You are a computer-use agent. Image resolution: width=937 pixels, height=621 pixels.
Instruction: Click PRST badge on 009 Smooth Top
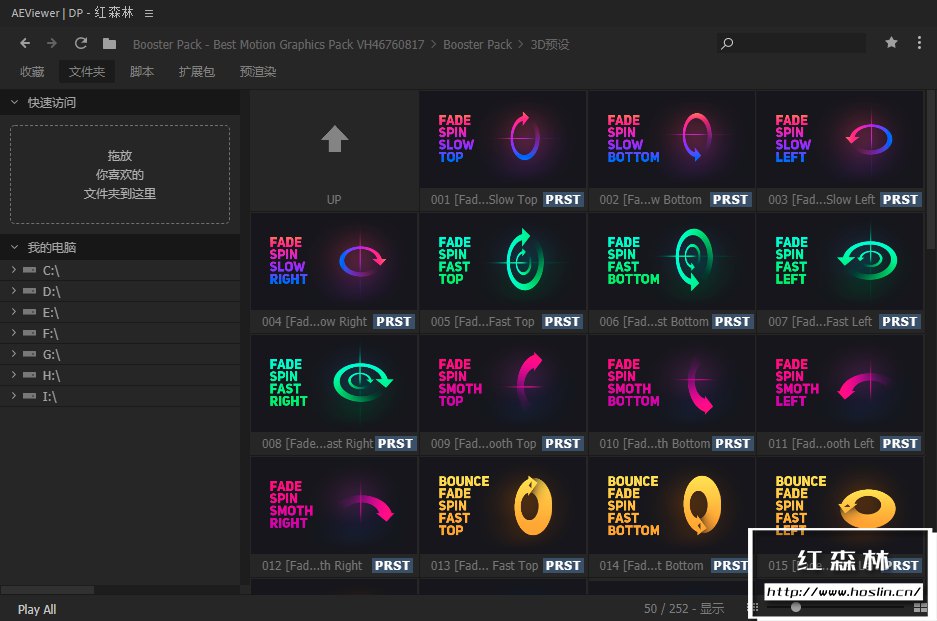(563, 443)
